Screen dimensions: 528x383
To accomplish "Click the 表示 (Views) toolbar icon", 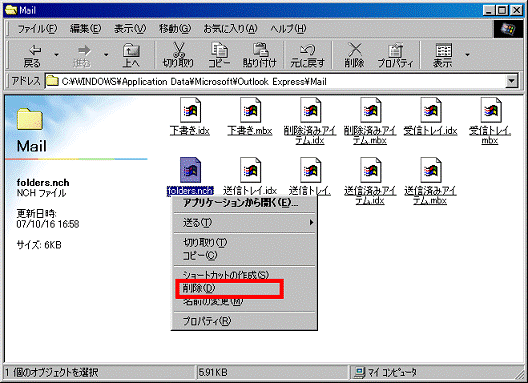I will tap(443, 51).
